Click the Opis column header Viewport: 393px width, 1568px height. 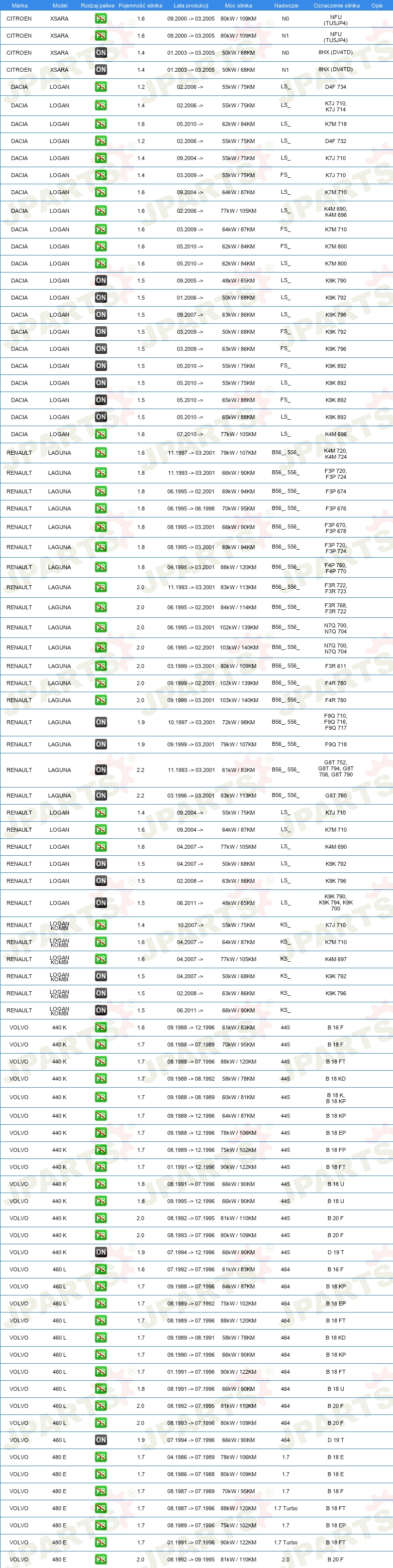[x=377, y=6]
